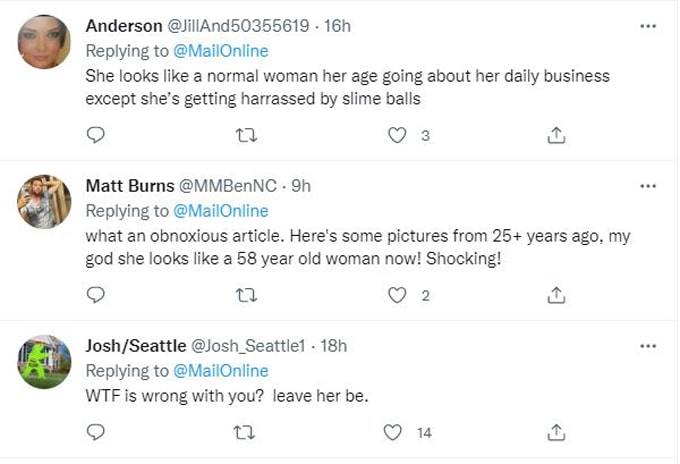Screen dimensions: 680x464
Task: Retweet Anderson's tweet
Action: point(244,135)
